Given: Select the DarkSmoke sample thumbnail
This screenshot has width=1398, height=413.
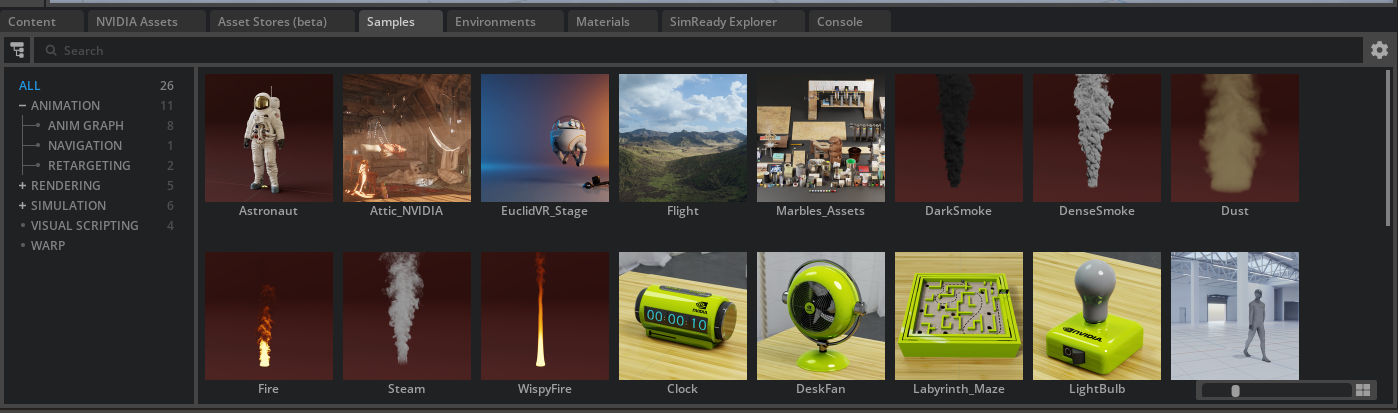Looking at the screenshot, I should click(959, 138).
